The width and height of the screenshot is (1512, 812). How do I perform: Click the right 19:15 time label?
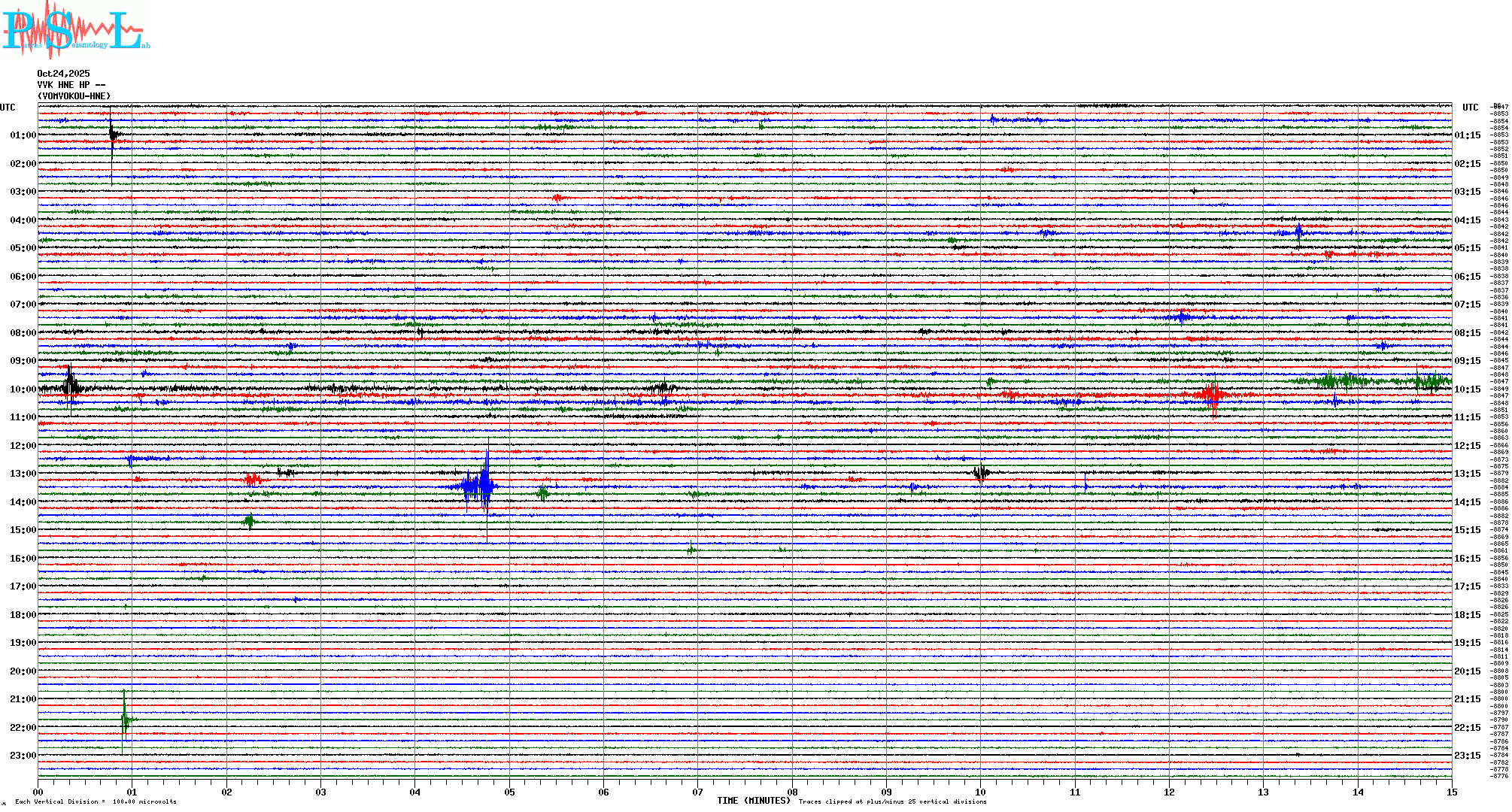pyautogui.click(x=1467, y=643)
